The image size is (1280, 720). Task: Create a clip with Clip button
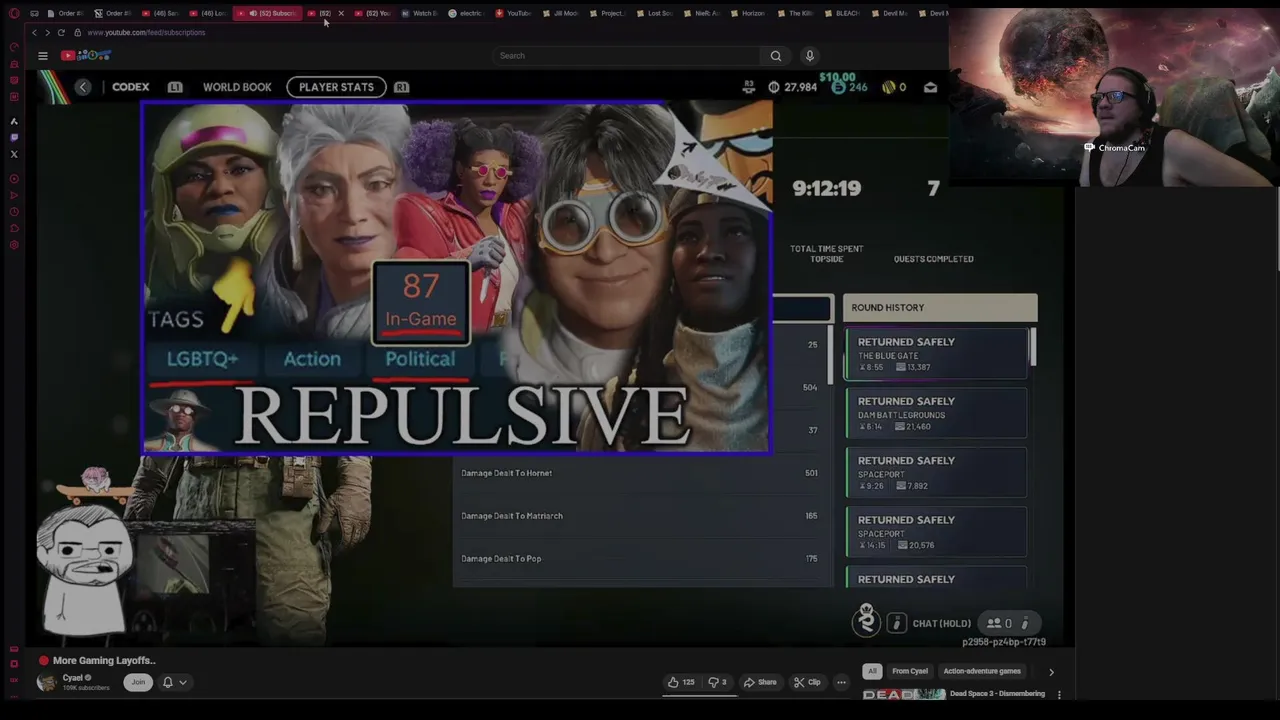(807, 682)
